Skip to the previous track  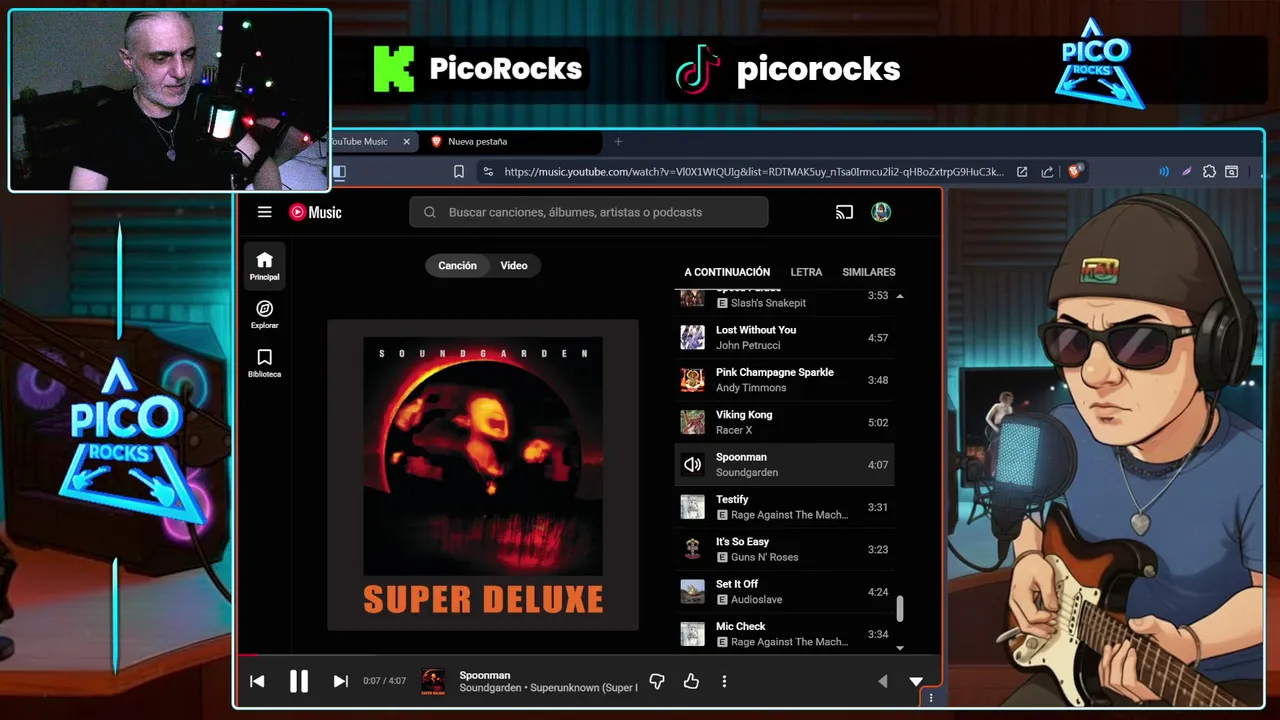[x=257, y=681]
